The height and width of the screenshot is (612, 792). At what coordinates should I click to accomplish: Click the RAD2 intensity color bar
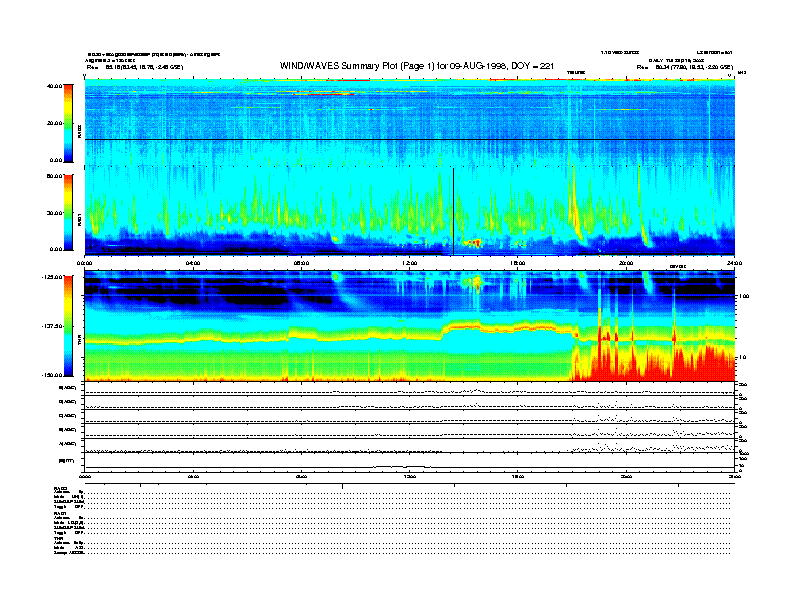tap(69, 124)
